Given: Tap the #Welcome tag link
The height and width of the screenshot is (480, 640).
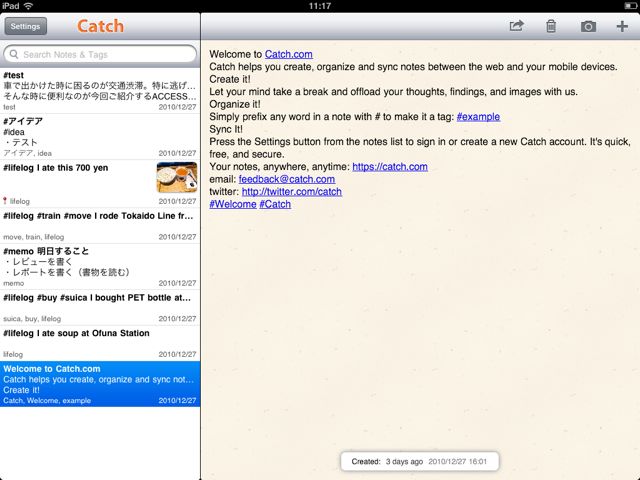Looking at the screenshot, I should pos(233,204).
